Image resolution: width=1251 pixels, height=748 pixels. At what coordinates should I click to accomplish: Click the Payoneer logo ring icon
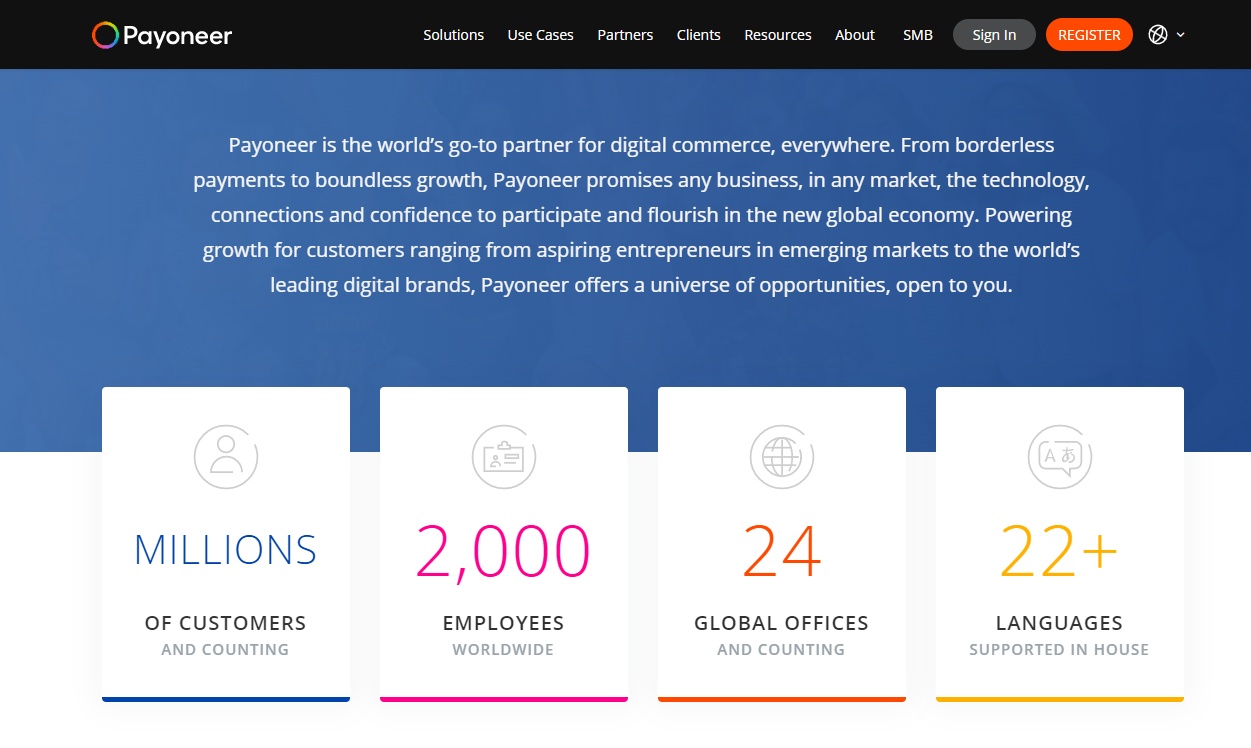click(106, 36)
